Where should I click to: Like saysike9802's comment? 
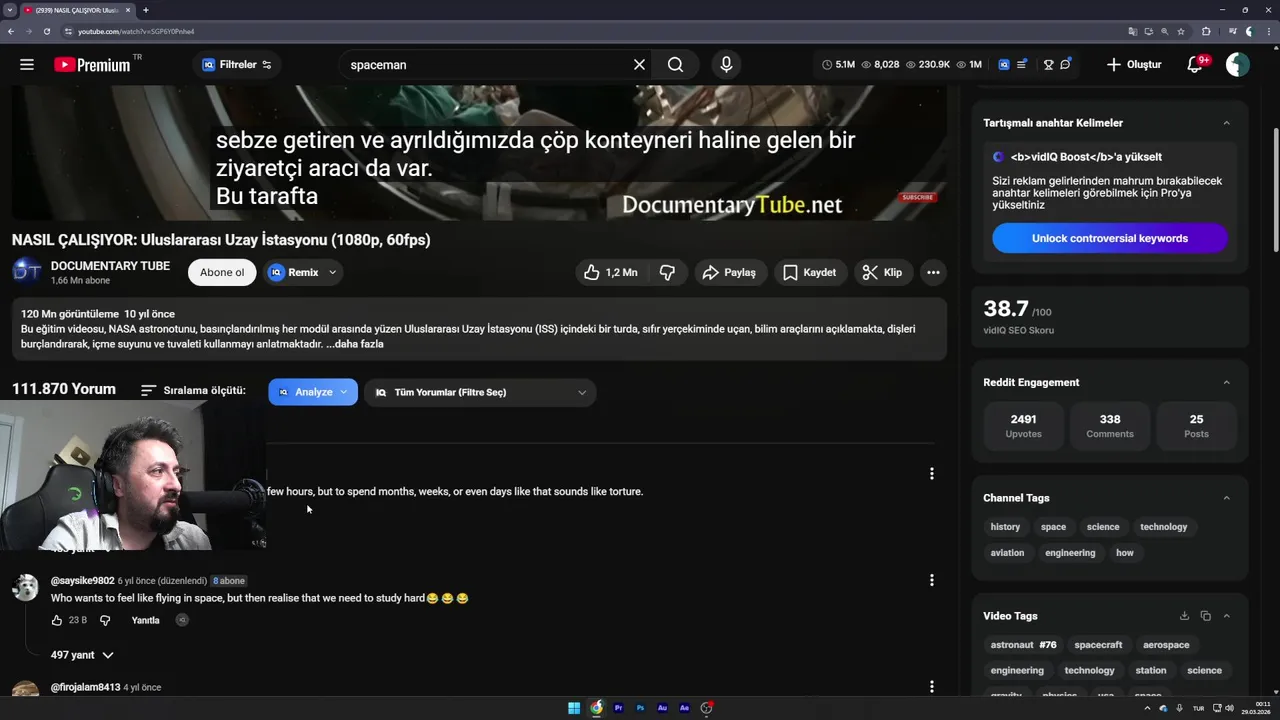57,620
